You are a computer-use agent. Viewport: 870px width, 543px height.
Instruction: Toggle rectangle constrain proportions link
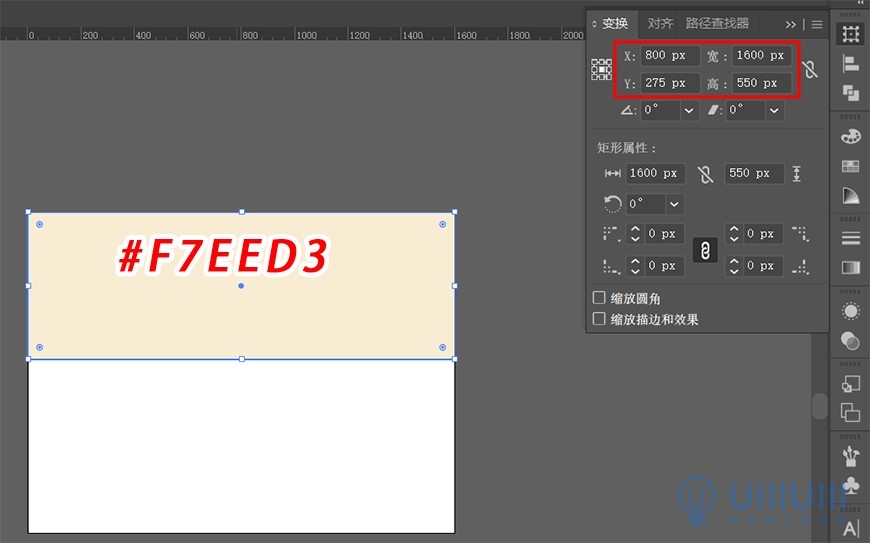[x=705, y=174]
